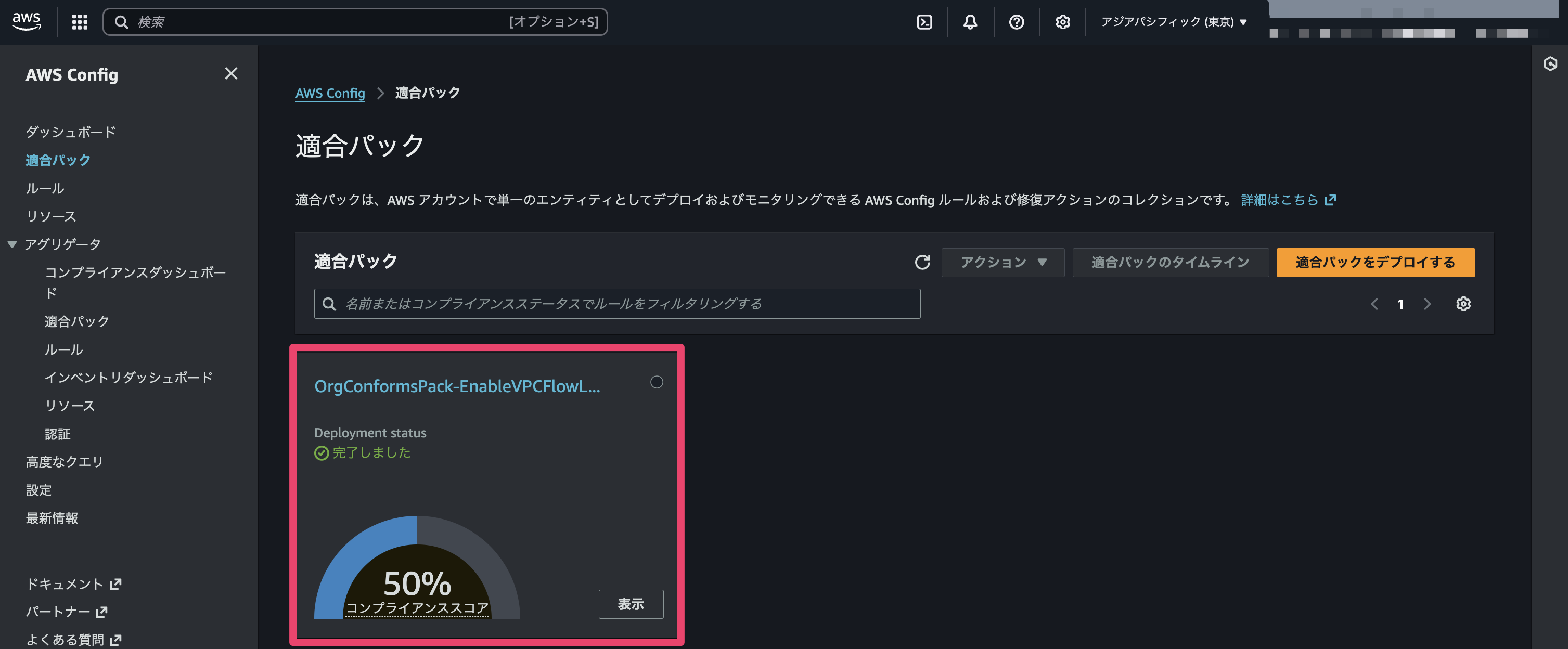Screen dimensions: 1568x649
Task: Close the AWS Config side navigation
Action: (230, 73)
